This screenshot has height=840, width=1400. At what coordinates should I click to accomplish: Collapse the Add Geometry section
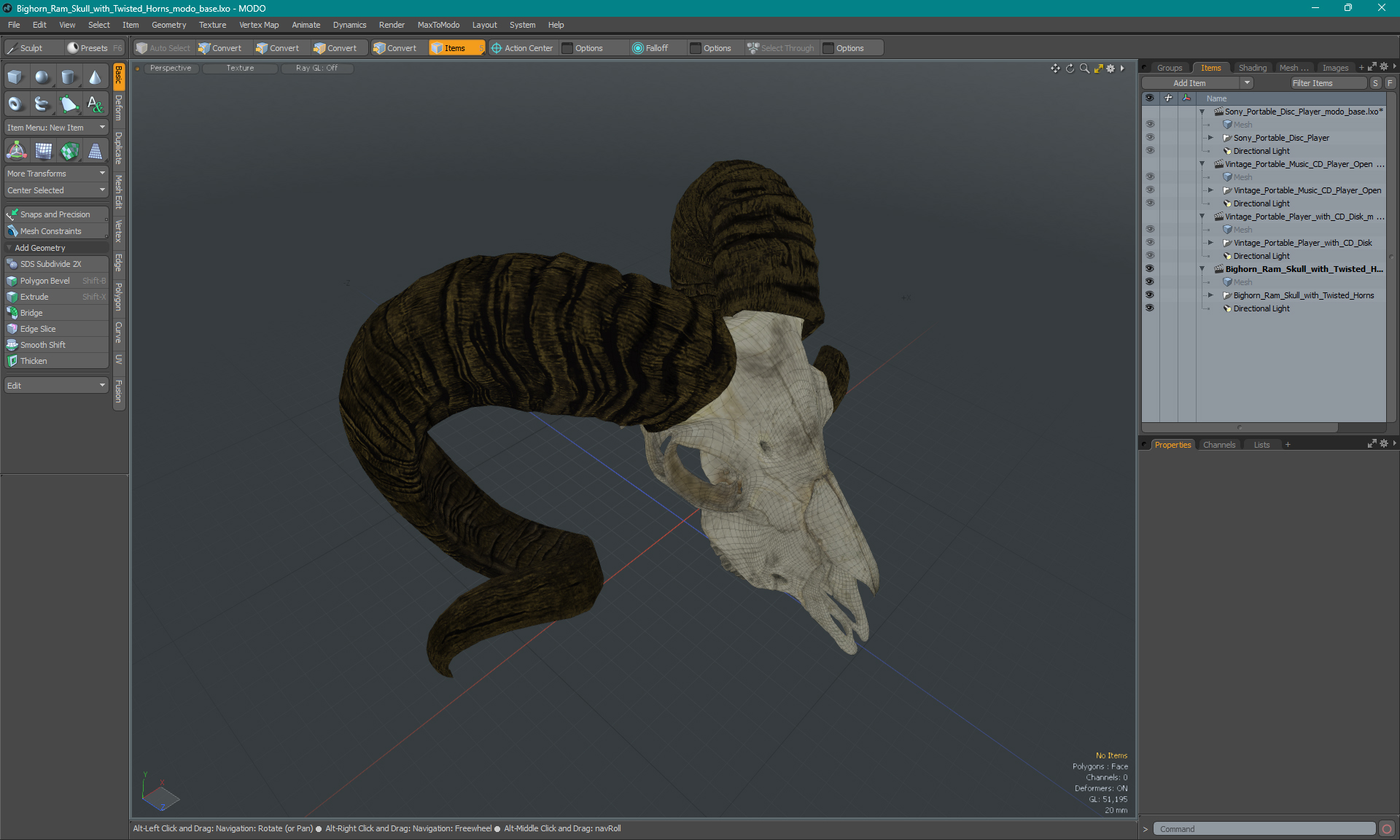[9, 248]
